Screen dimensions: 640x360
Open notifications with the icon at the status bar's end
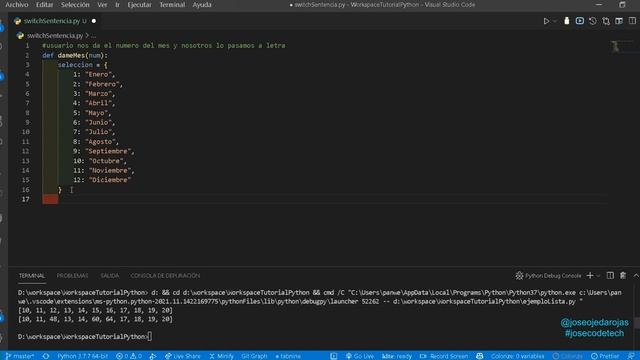click(632, 356)
